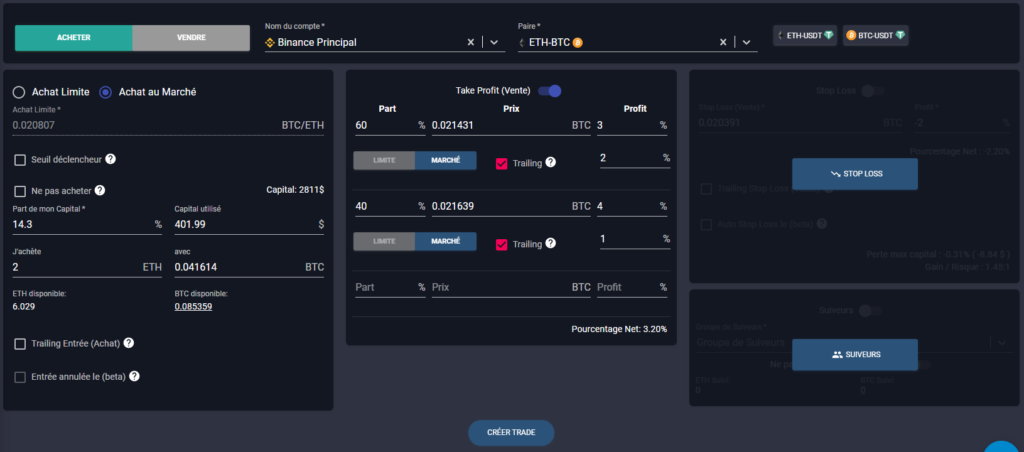Enable the Seuil déclencheur checkbox
Image resolution: width=1024 pixels, height=452 pixels.
20,160
